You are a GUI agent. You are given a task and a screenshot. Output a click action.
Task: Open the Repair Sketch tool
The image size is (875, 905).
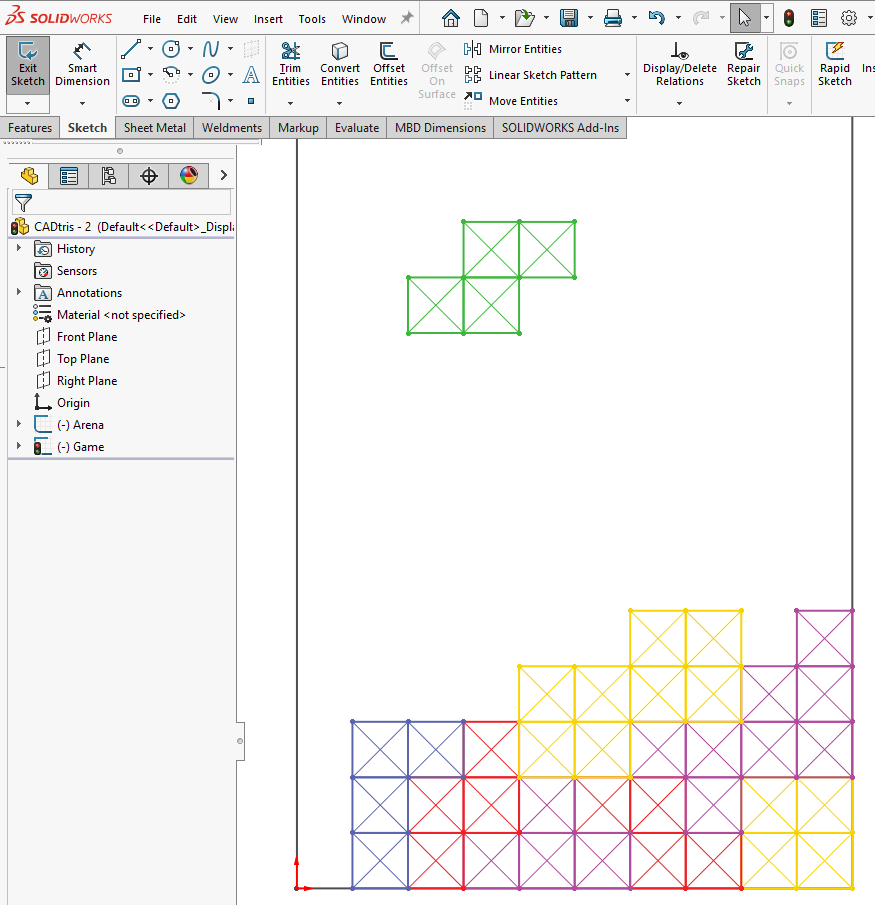point(743,65)
